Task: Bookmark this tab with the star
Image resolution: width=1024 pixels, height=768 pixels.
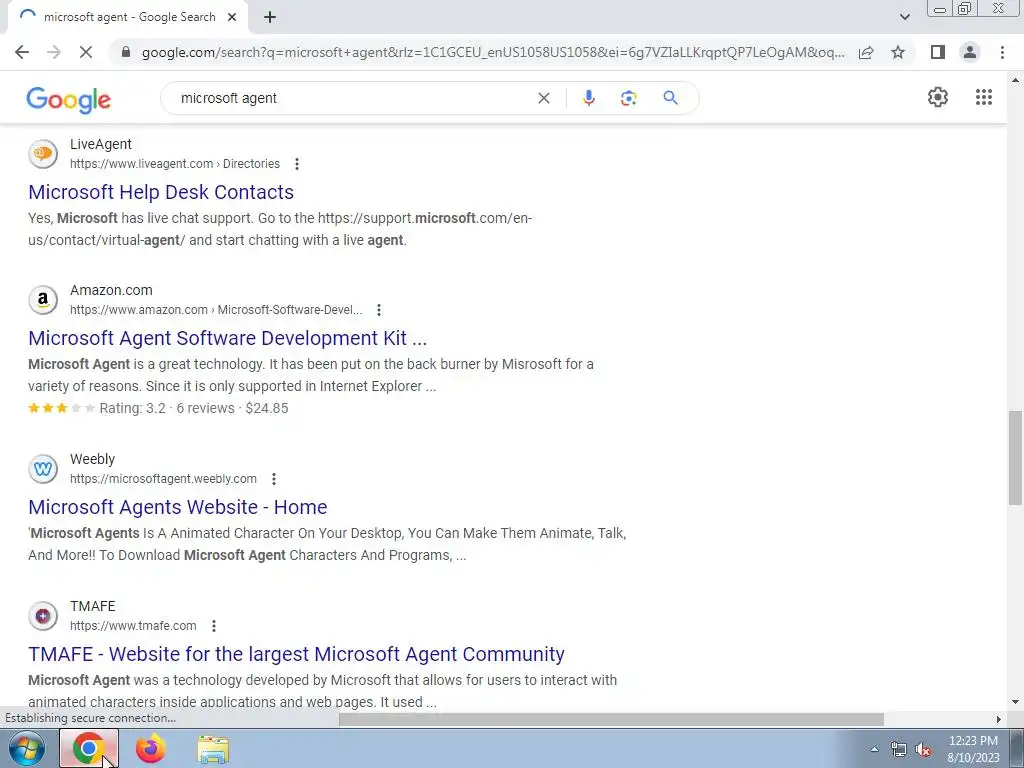Action: tap(898, 52)
